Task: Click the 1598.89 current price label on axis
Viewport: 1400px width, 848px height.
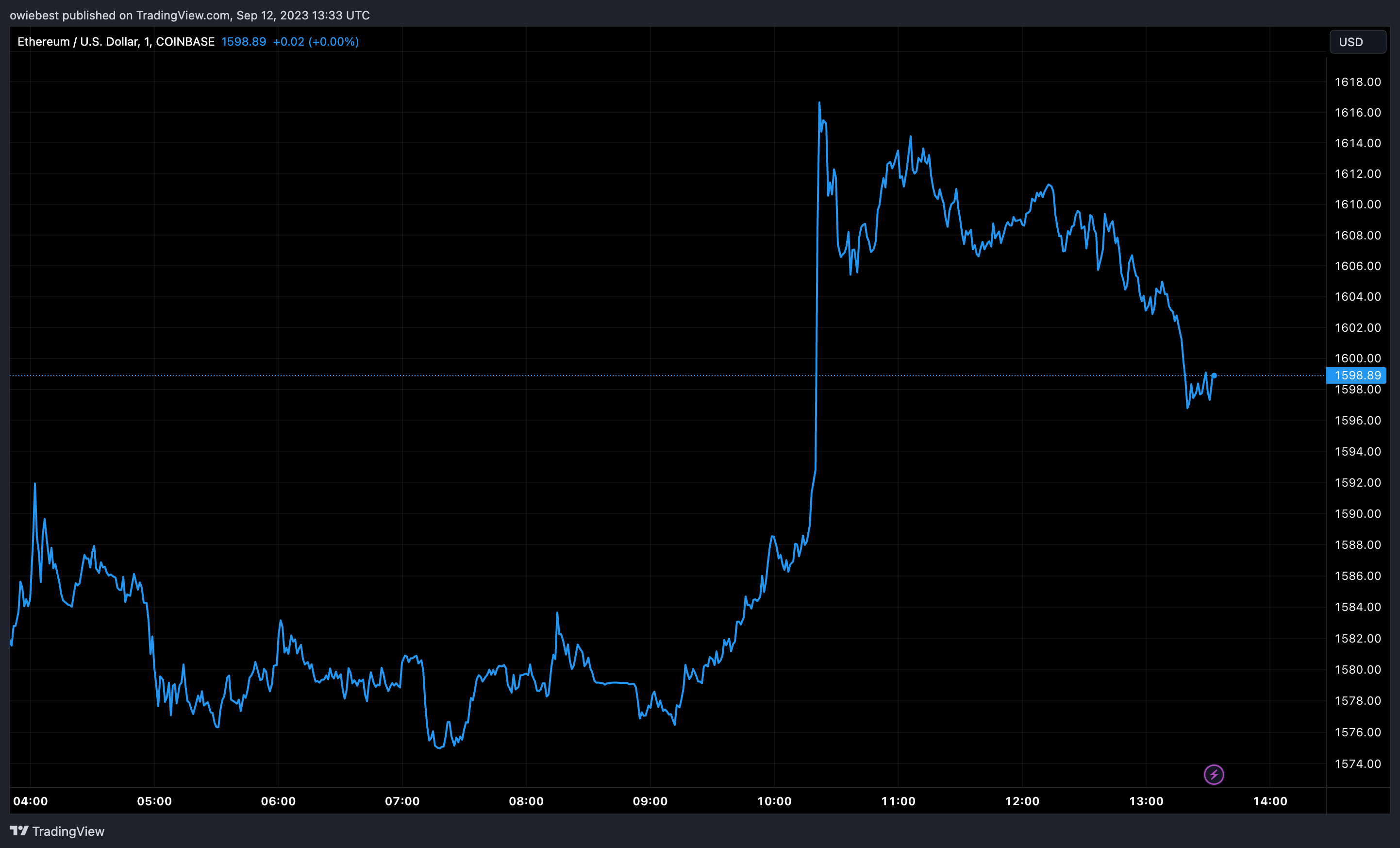Action: click(x=1356, y=375)
